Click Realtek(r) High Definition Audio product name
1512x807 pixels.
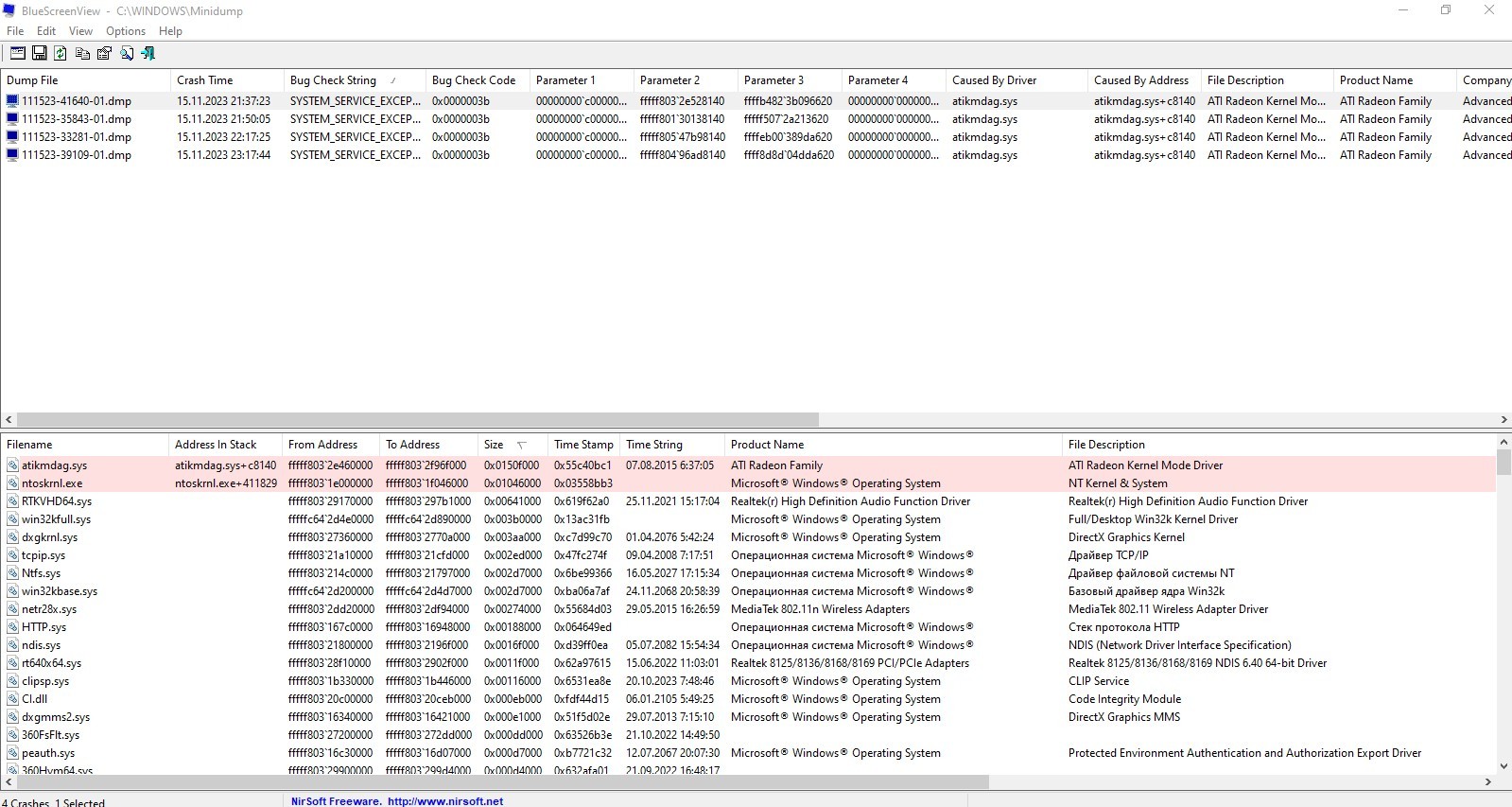click(x=850, y=501)
